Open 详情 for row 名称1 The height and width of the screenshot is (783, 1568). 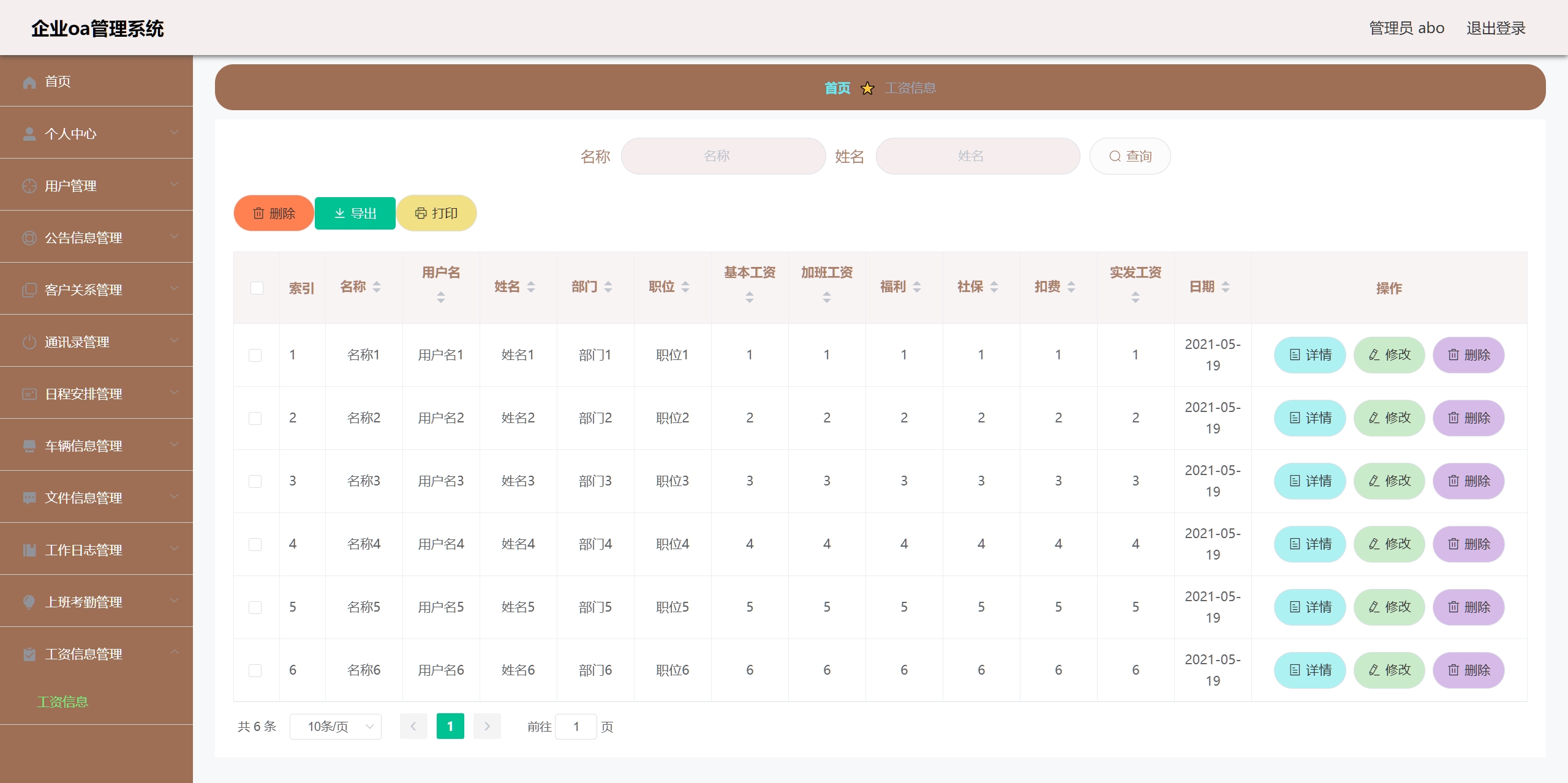[x=1310, y=355]
